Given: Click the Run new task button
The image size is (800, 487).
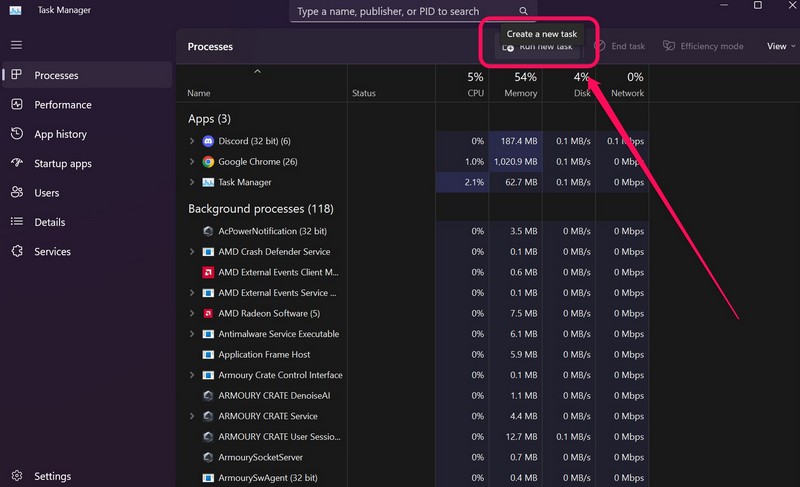Looking at the screenshot, I should 538,47.
